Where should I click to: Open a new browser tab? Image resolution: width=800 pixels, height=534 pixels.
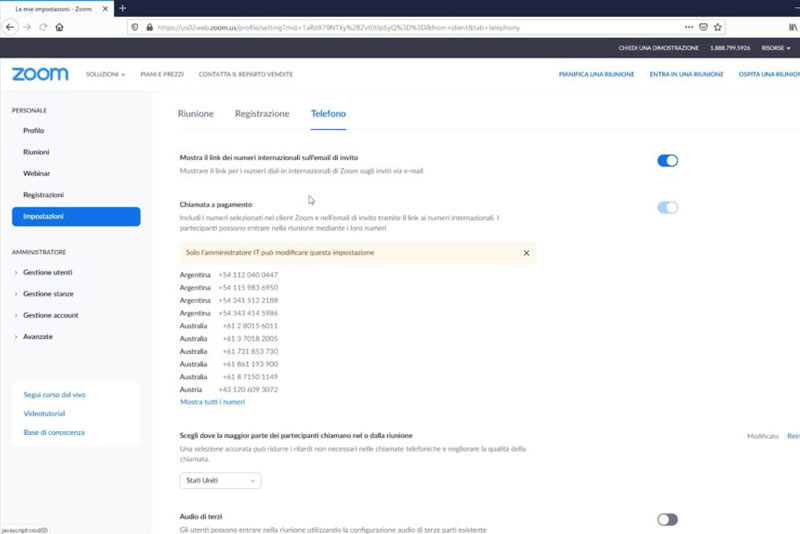point(122,8)
